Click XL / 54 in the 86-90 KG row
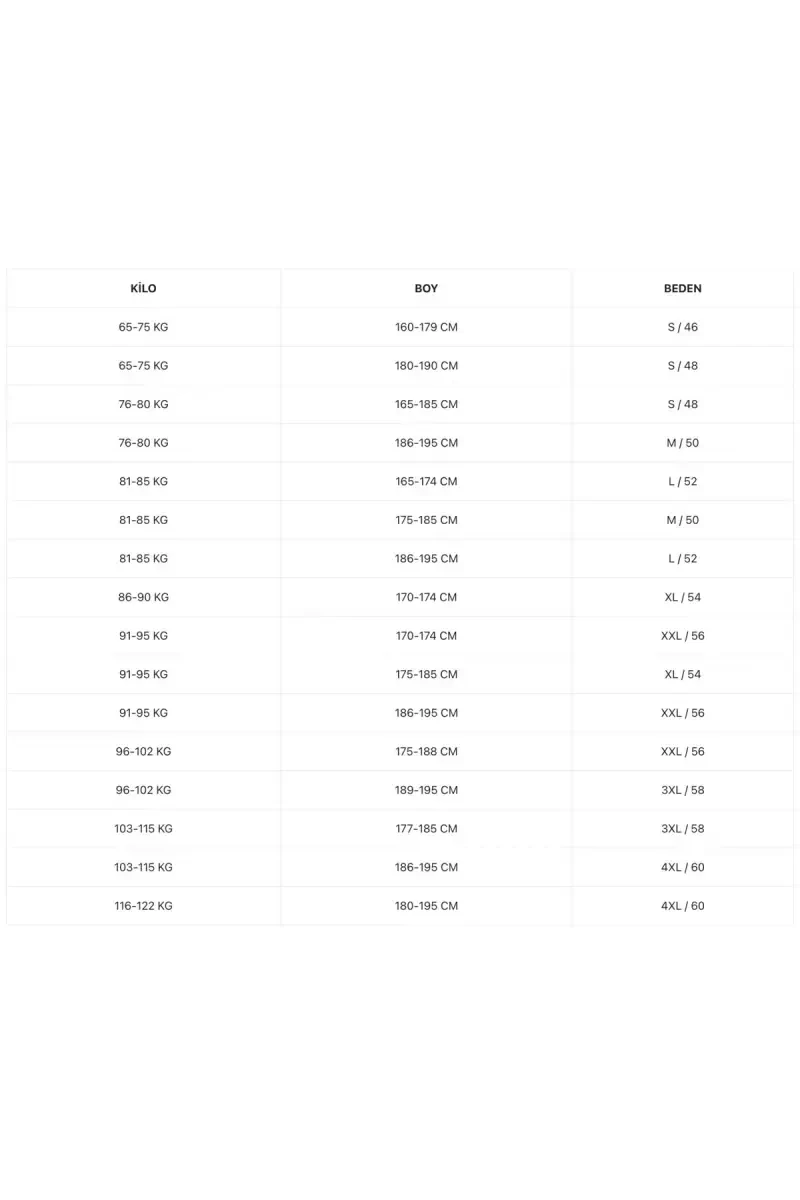The width and height of the screenshot is (800, 1200). (x=683, y=597)
